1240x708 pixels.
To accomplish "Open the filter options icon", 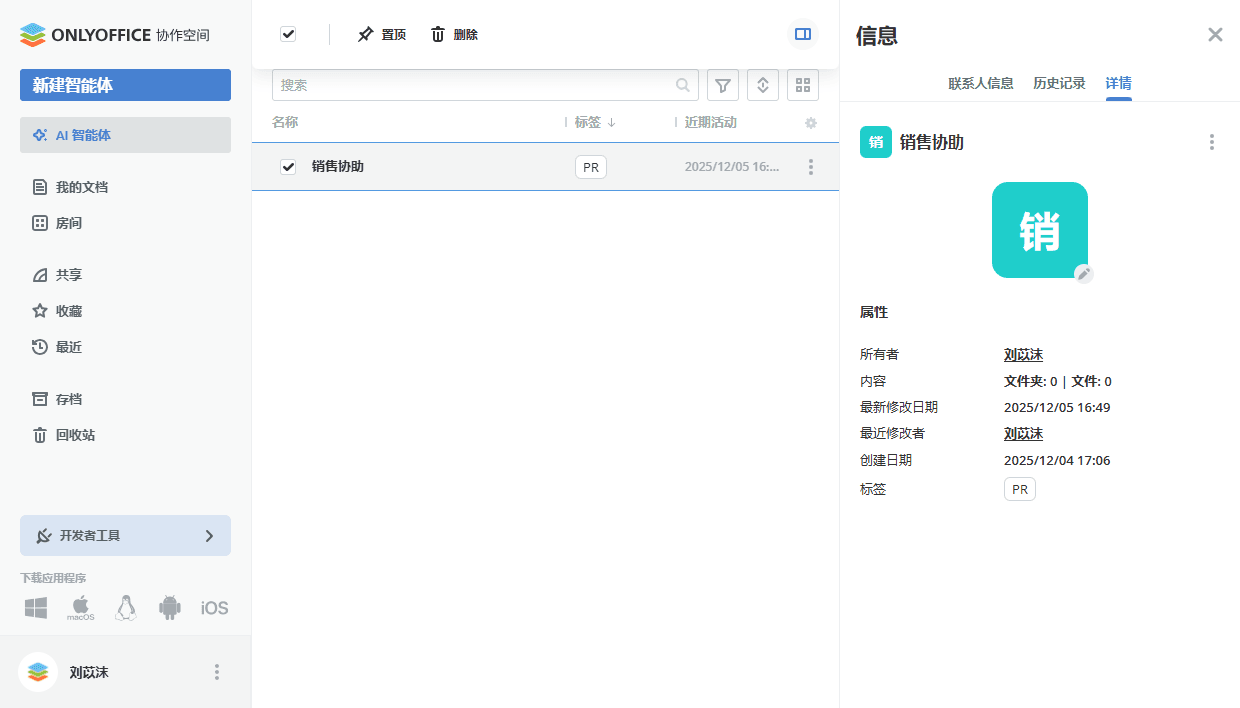I will click(723, 85).
